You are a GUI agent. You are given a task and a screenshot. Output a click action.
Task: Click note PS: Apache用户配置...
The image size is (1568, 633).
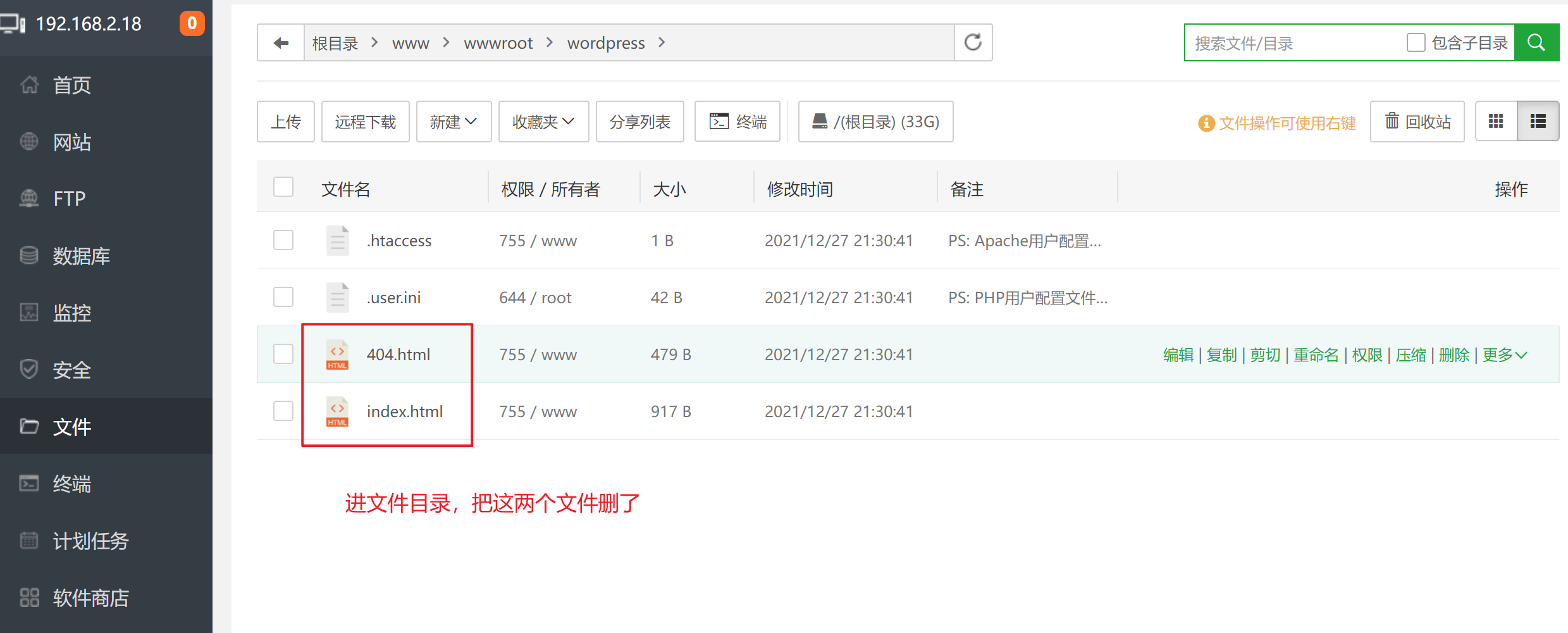(1025, 241)
